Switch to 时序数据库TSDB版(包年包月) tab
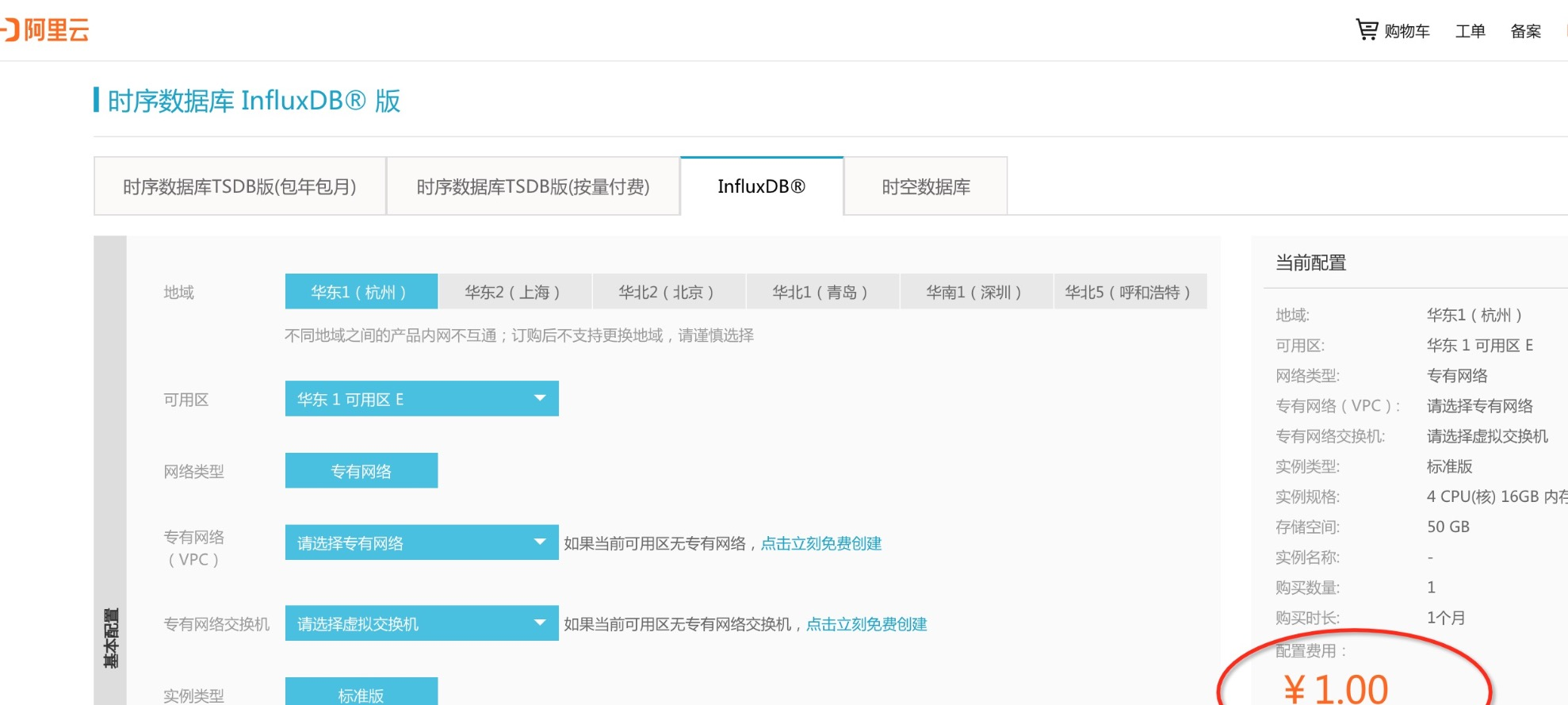Viewport: 1568px width, 705px height. [239, 186]
